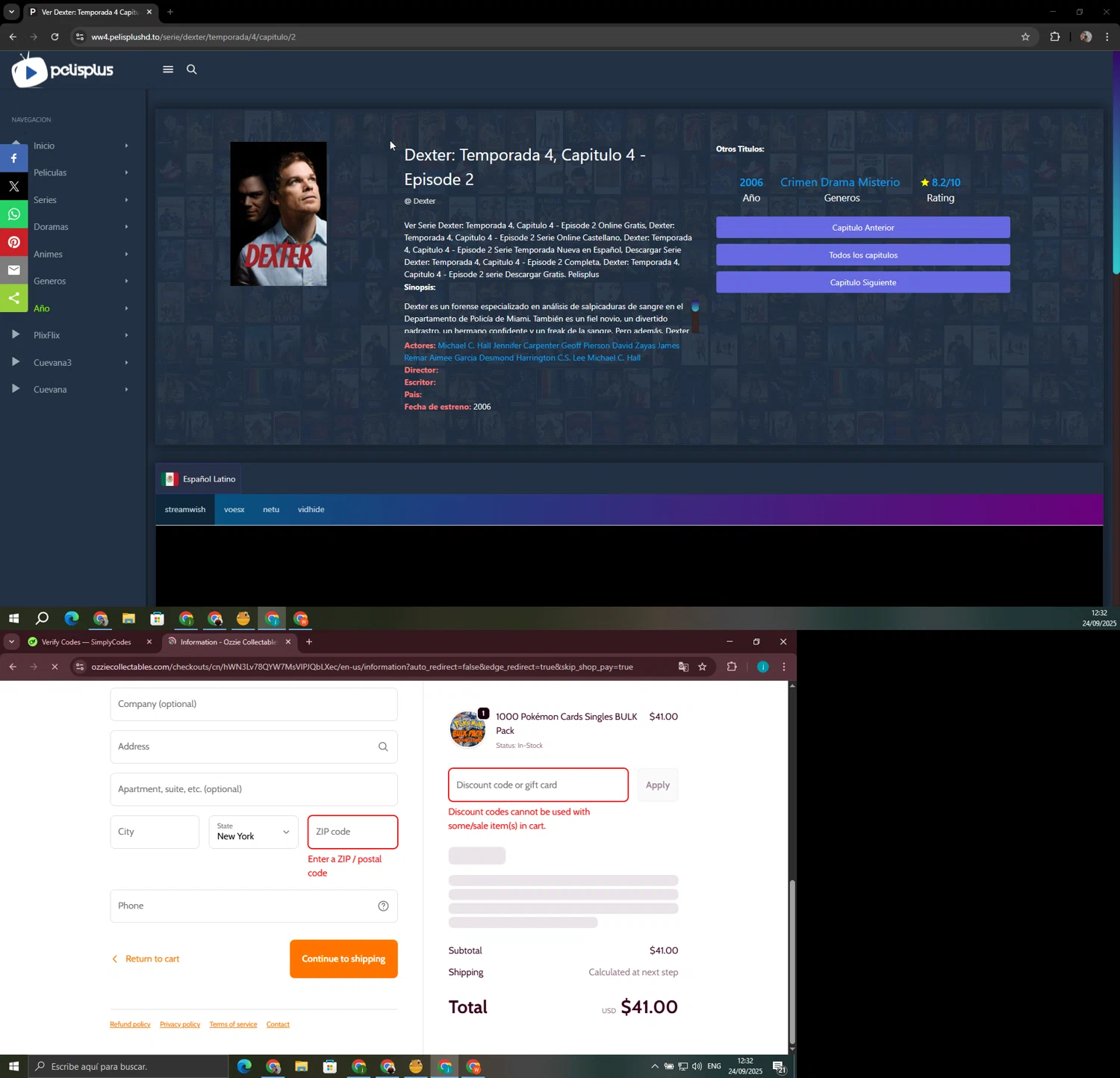Go to Capitulo Anterior

(x=863, y=228)
